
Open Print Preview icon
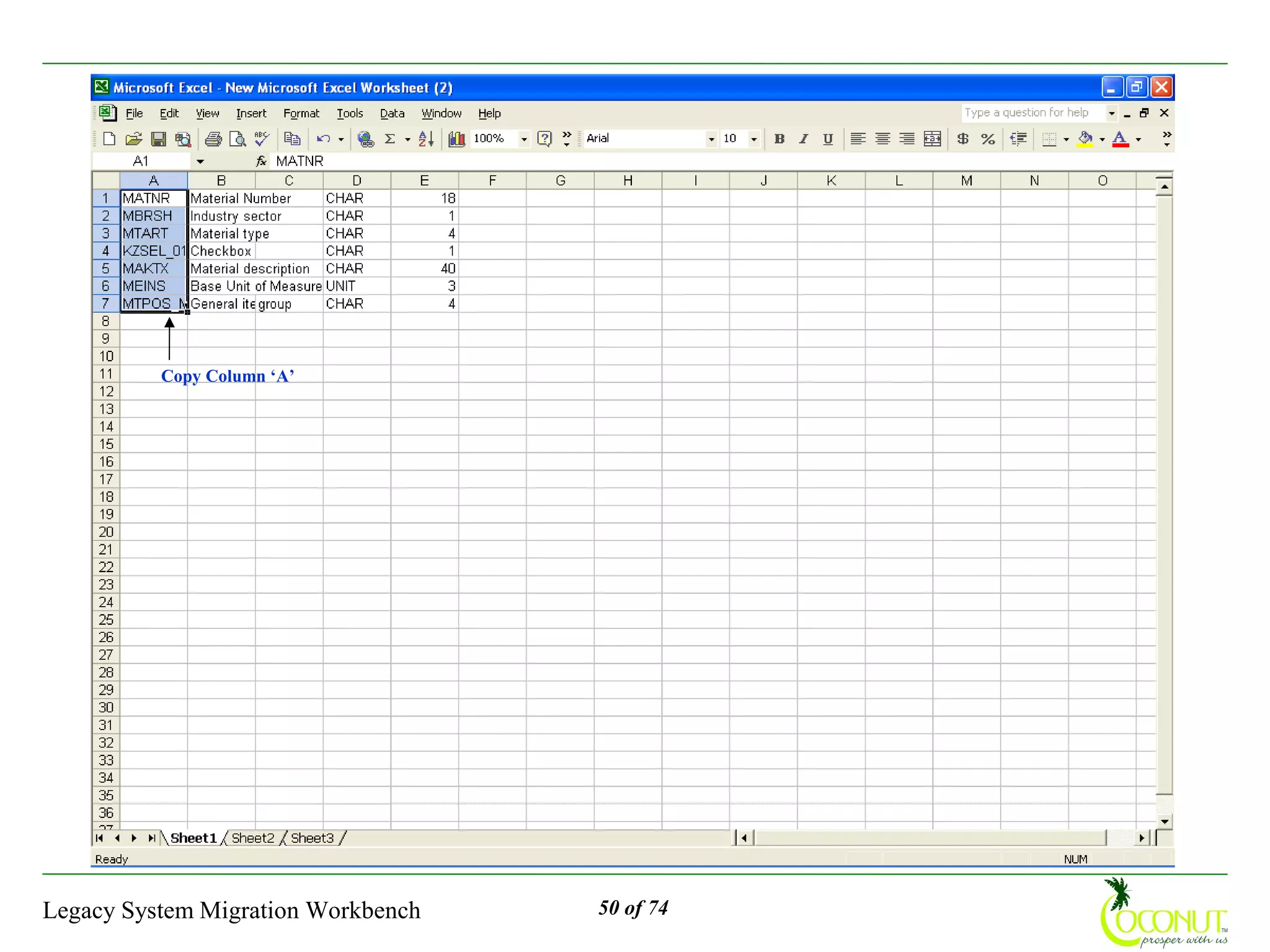[x=238, y=139]
